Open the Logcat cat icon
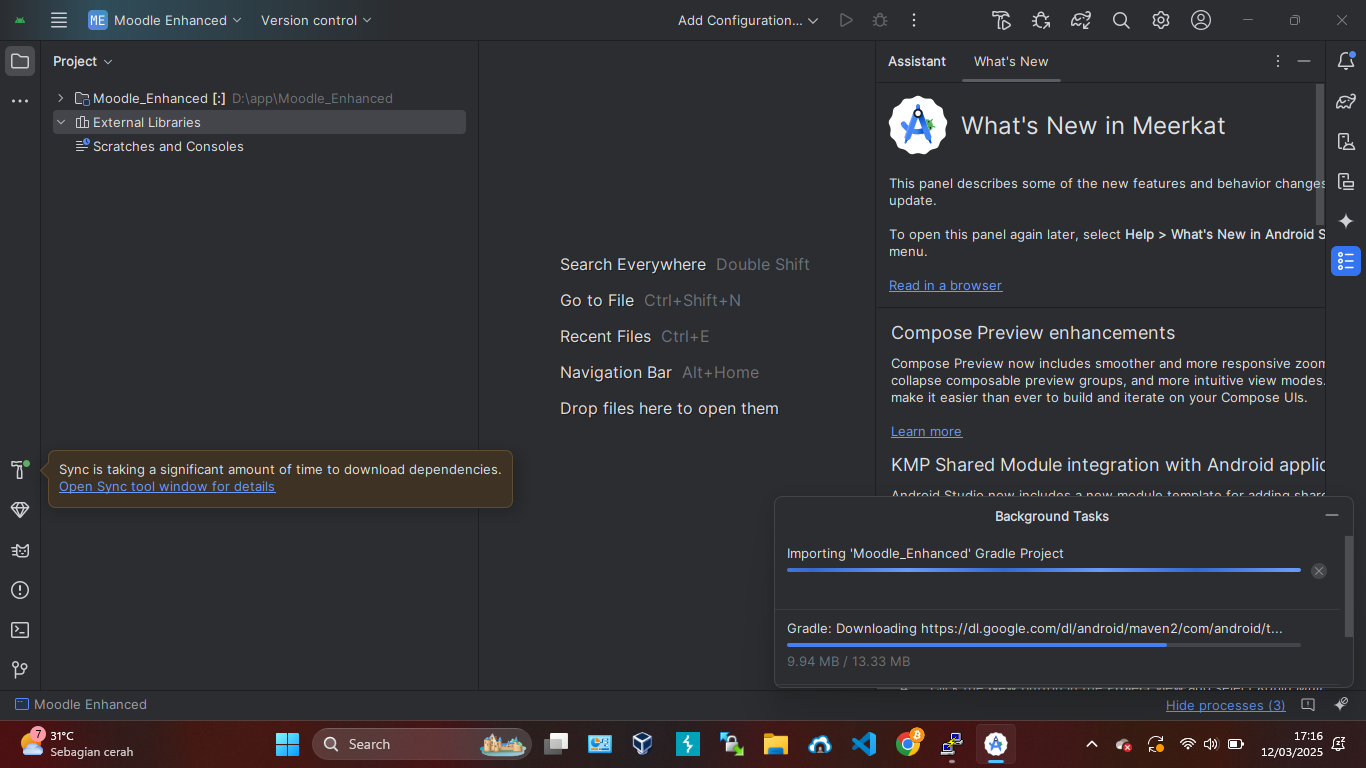The width and height of the screenshot is (1366, 768). pyautogui.click(x=20, y=550)
